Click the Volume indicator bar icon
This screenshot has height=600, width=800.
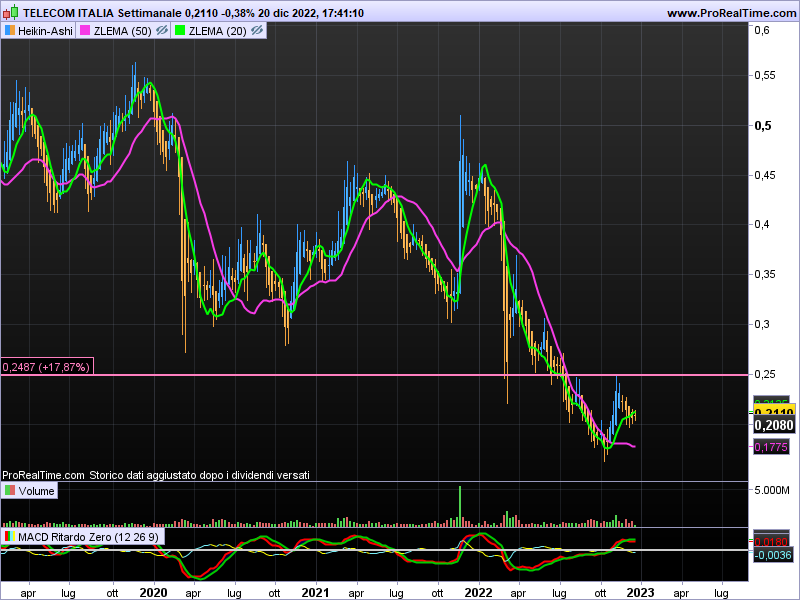pyautogui.click(x=10, y=491)
